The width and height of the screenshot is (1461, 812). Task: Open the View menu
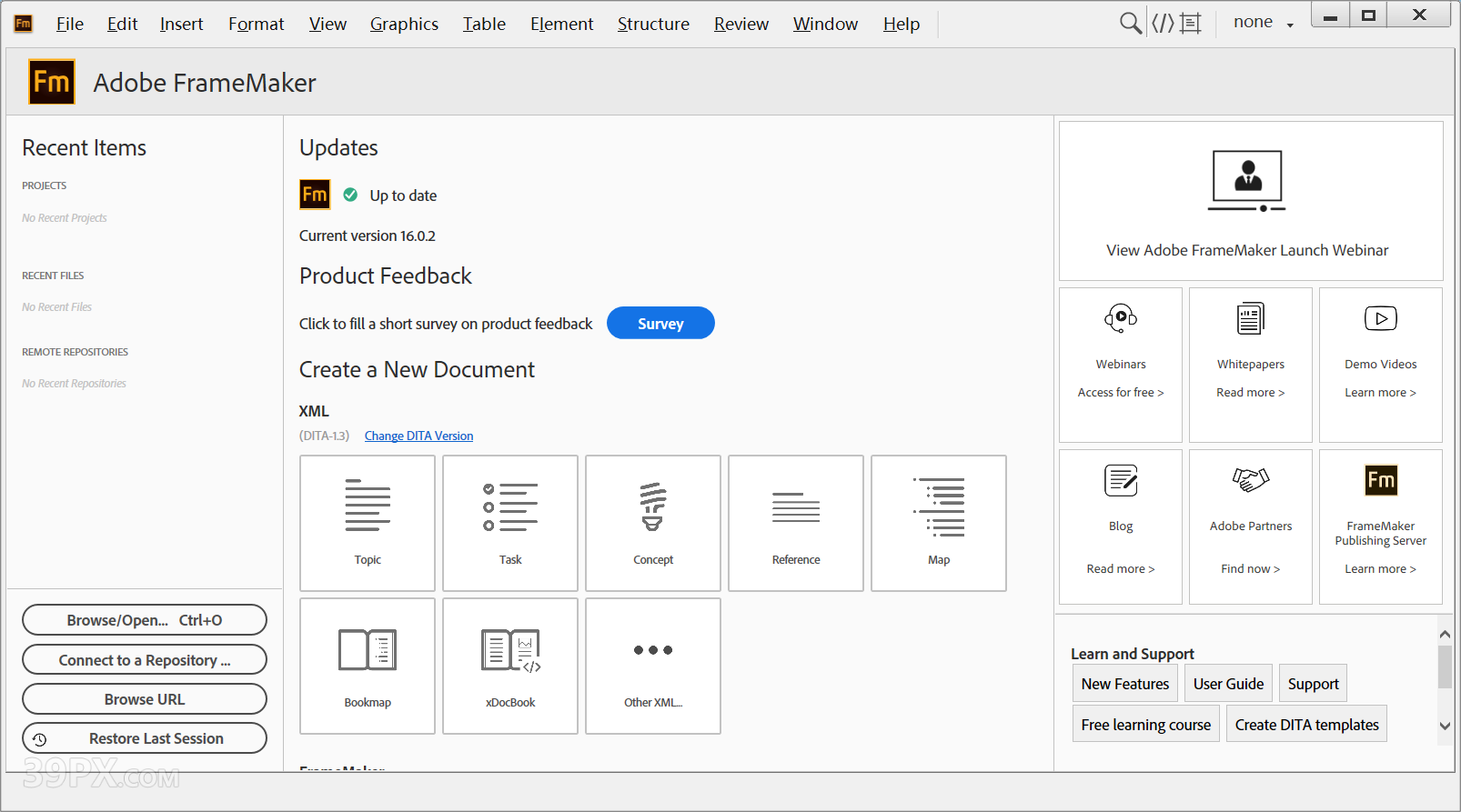pyautogui.click(x=327, y=24)
